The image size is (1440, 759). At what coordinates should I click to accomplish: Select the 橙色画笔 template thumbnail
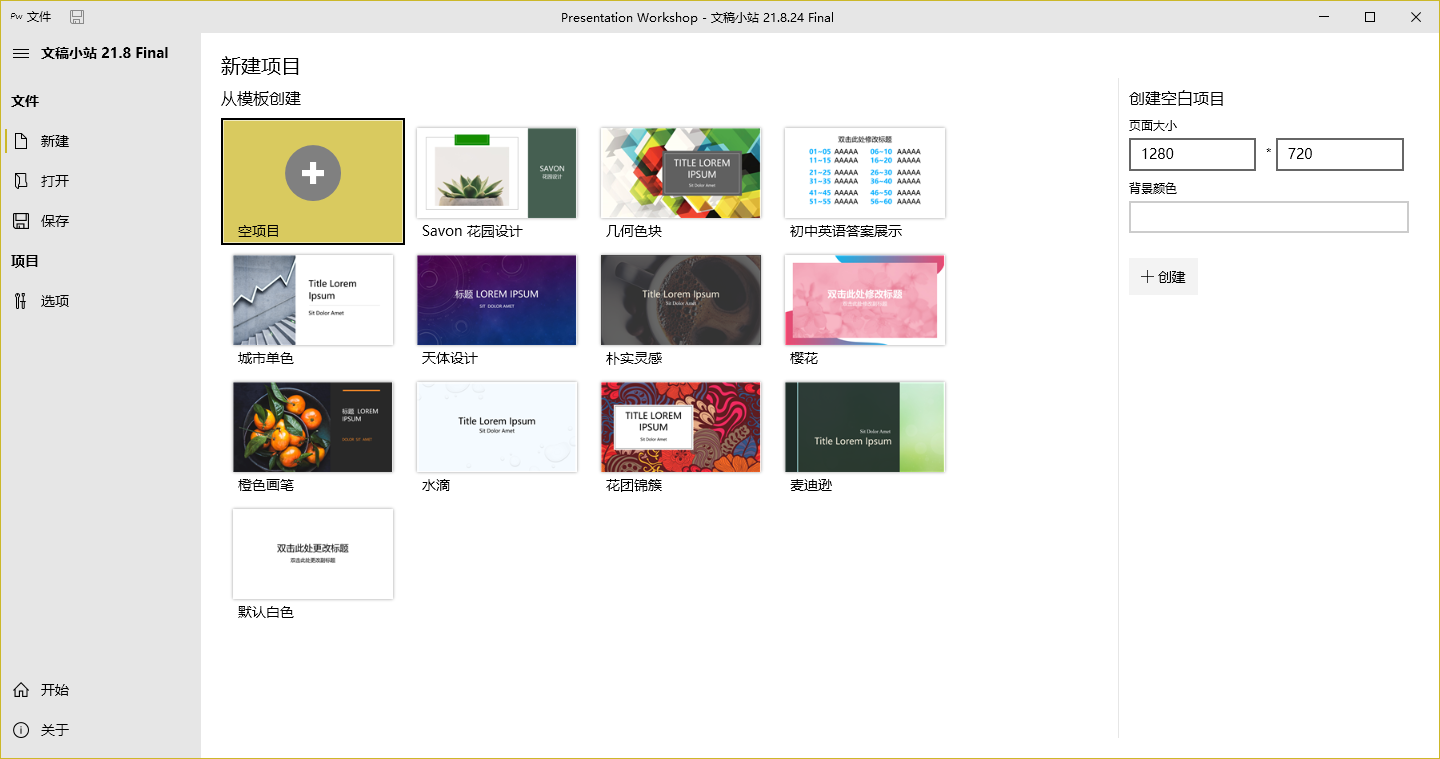(x=313, y=427)
